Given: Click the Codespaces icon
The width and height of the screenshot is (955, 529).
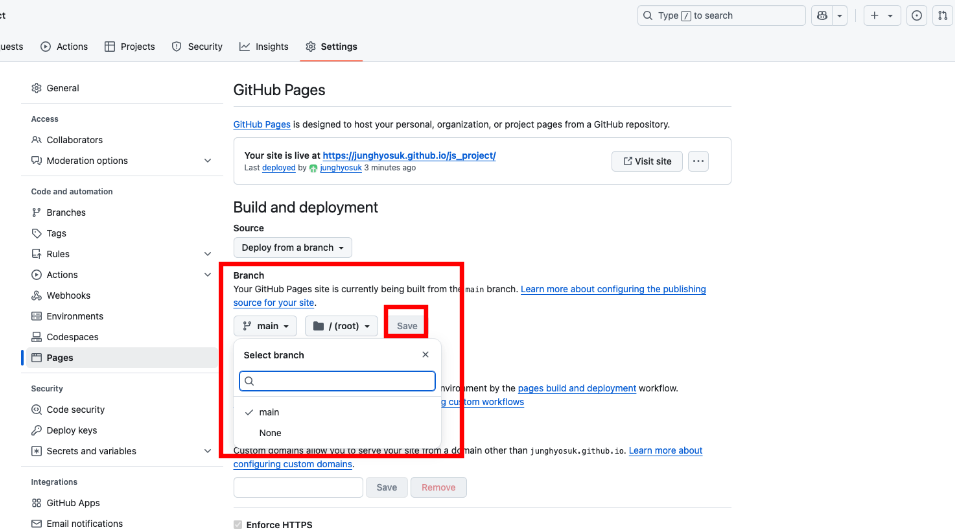Looking at the screenshot, I should [x=37, y=337].
